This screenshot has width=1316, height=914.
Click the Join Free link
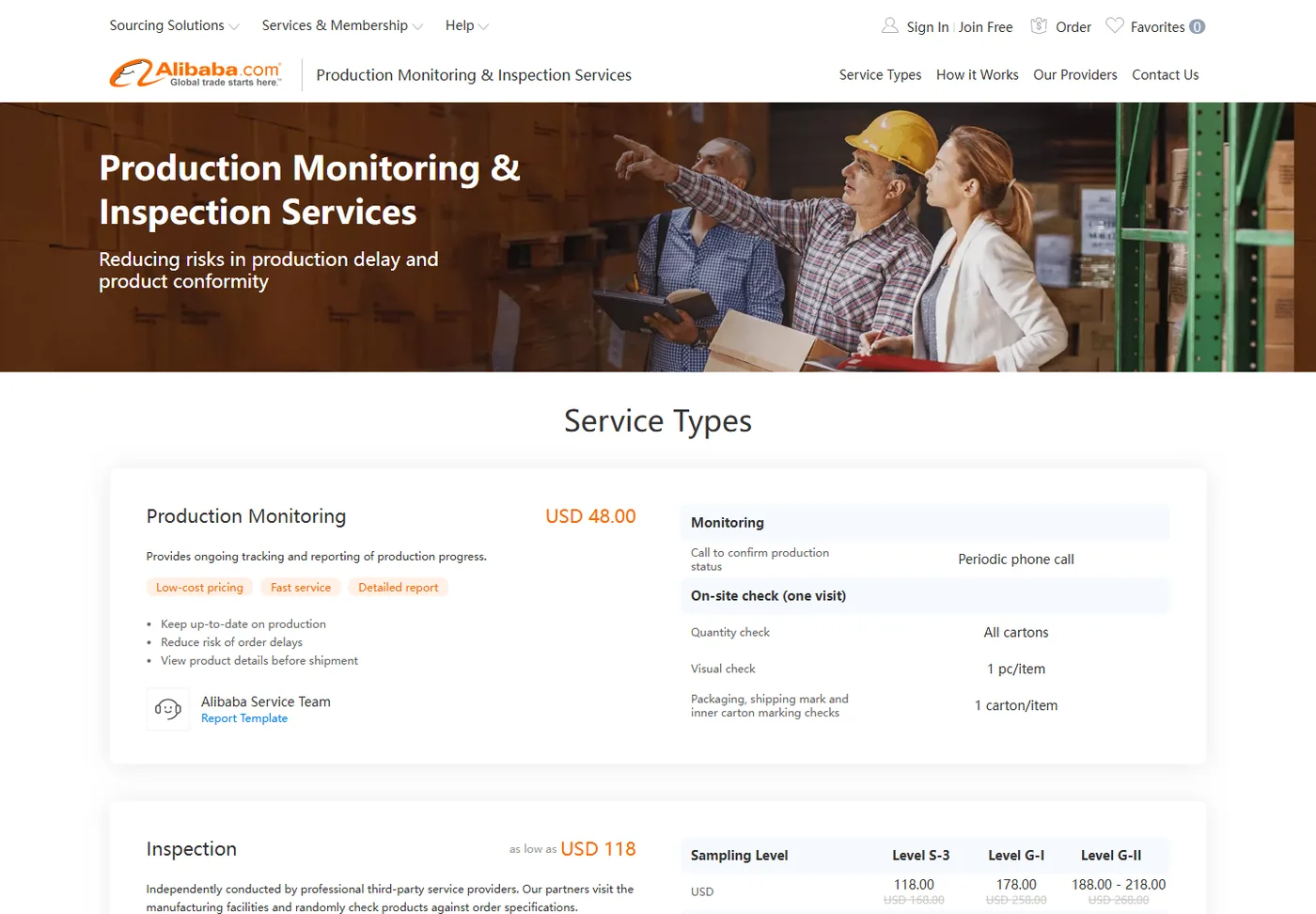pos(986,27)
